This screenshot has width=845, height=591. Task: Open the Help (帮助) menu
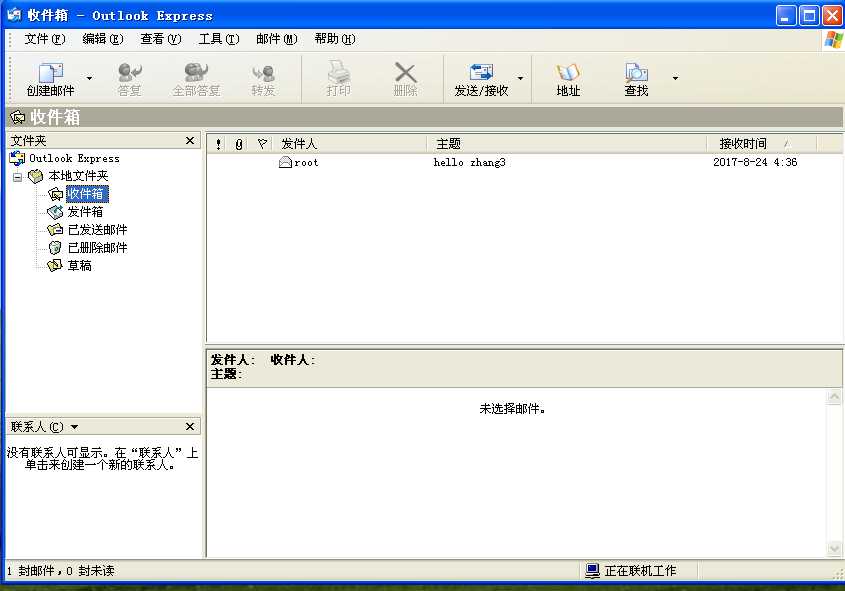tap(335, 39)
